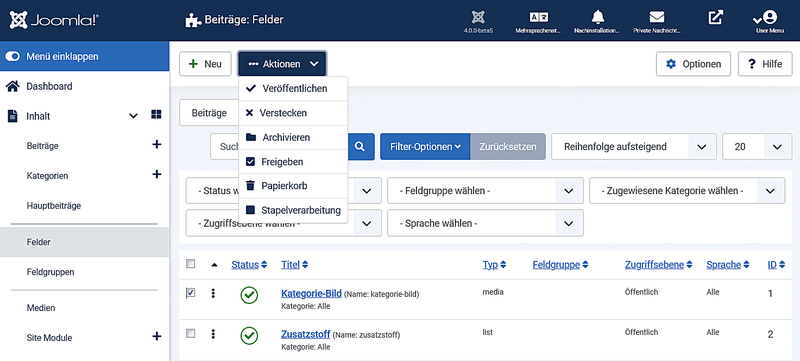Open row actions dots for Zusatzstoff
This screenshot has height=361, width=800.
pyautogui.click(x=213, y=334)
